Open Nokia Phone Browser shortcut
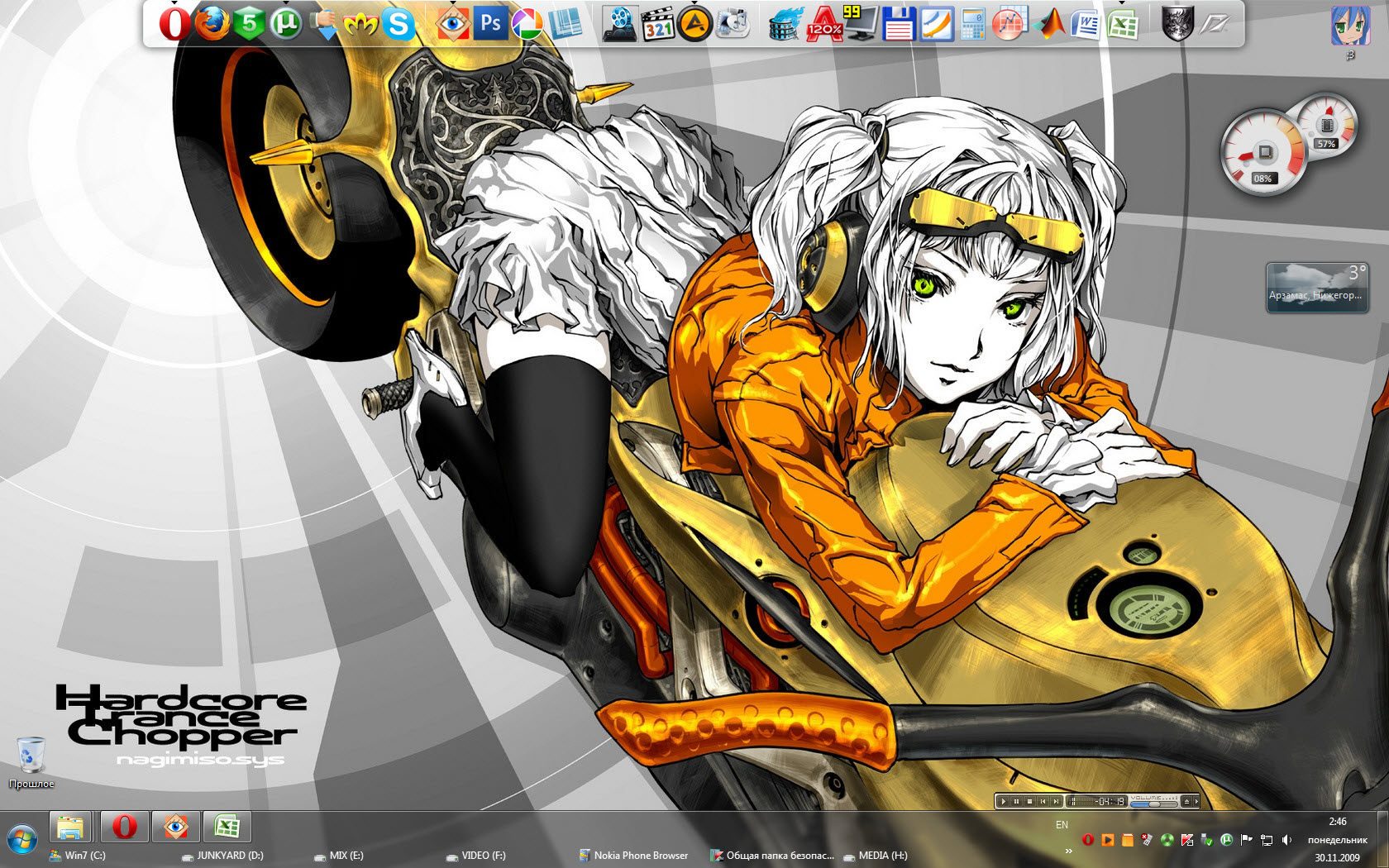 pyautogui.click(x=633, y=856)
